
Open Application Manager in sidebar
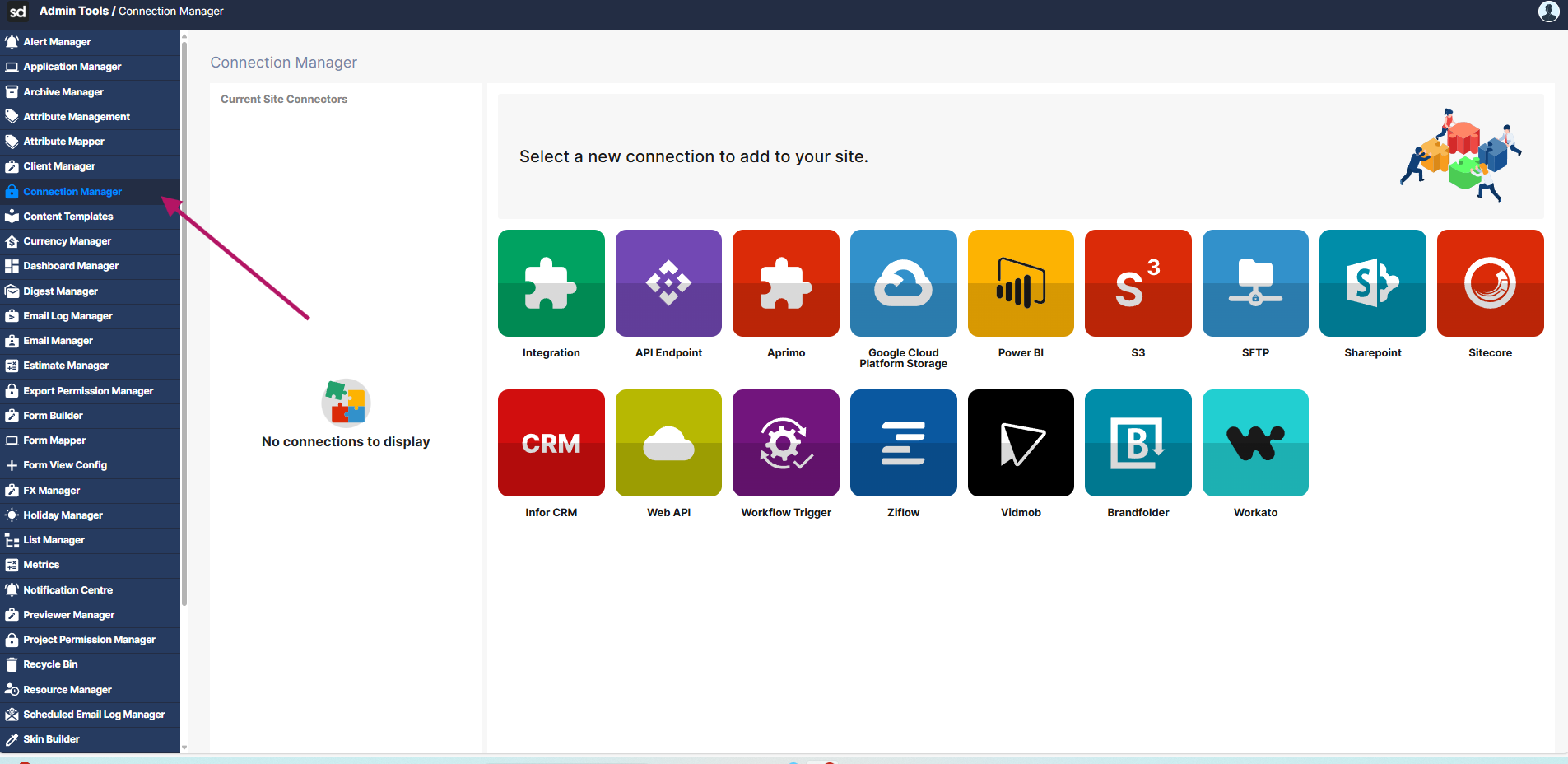coord(90,67)
